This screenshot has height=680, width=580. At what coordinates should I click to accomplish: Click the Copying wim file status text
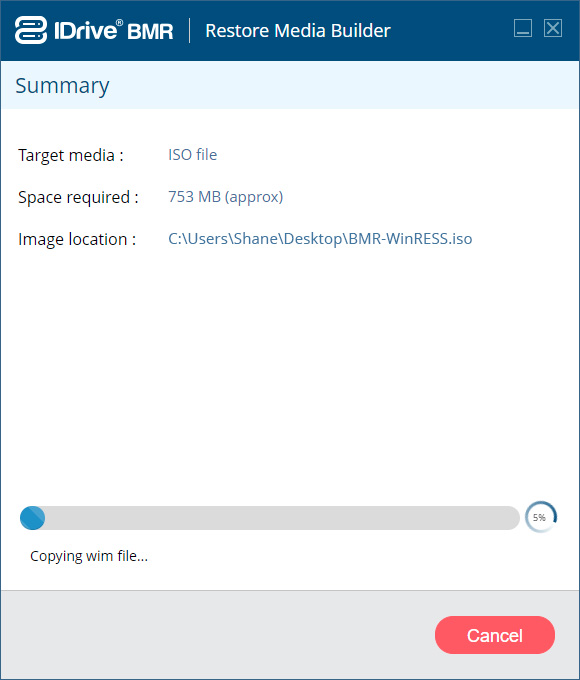point(89,556)
